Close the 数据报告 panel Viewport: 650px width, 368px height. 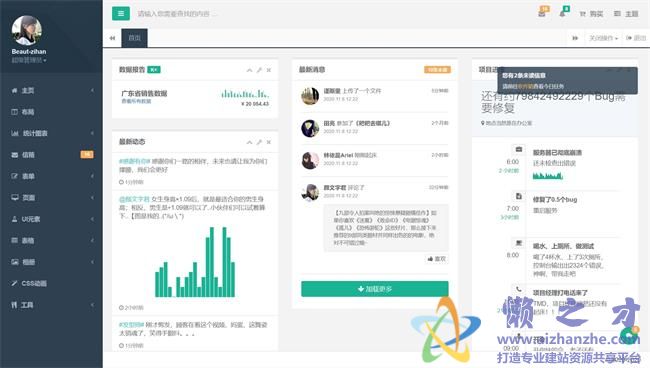point(269,70)
